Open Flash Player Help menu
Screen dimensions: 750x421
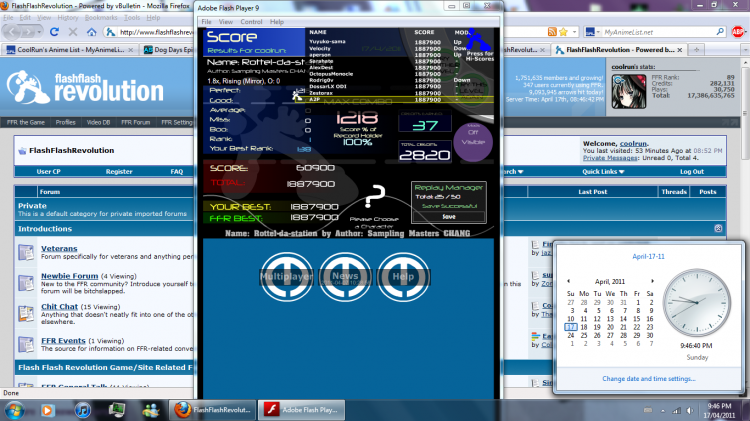tap(276, 22)
